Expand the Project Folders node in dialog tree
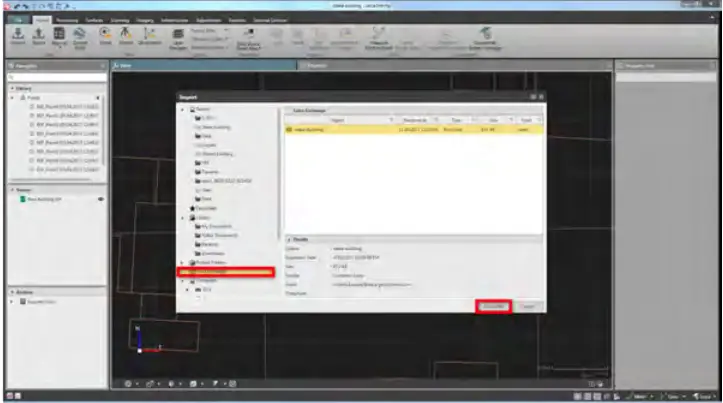Image resolution: width=723 pixels, height=403 pixels. click(x=183, y=262)
